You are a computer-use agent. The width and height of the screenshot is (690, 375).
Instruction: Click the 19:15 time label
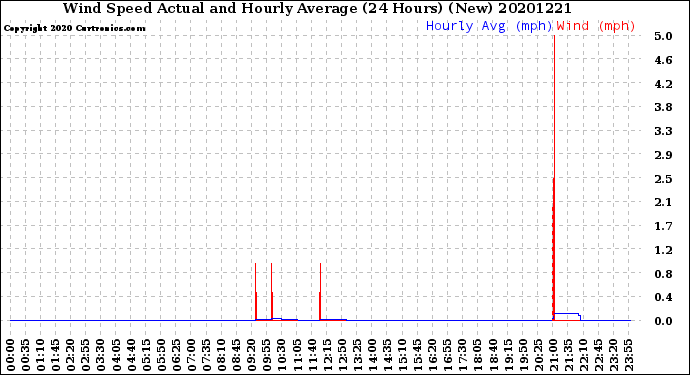coord(509,355)
